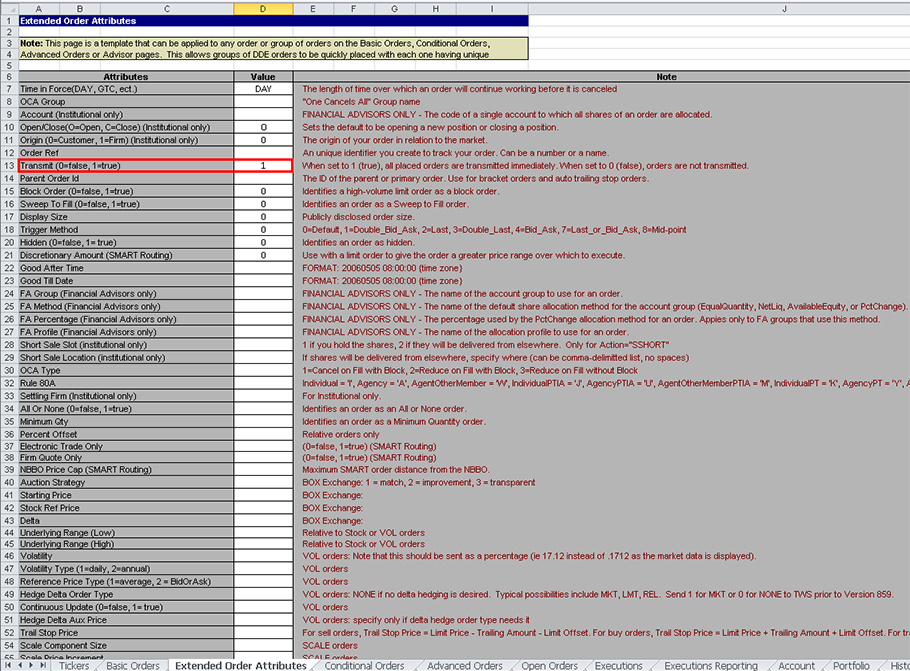The width and height of the screenshot is (910, 671).
Task: Select the 'FA Group (Financial Advisors only)' cell
Action: tap(126, 294)
